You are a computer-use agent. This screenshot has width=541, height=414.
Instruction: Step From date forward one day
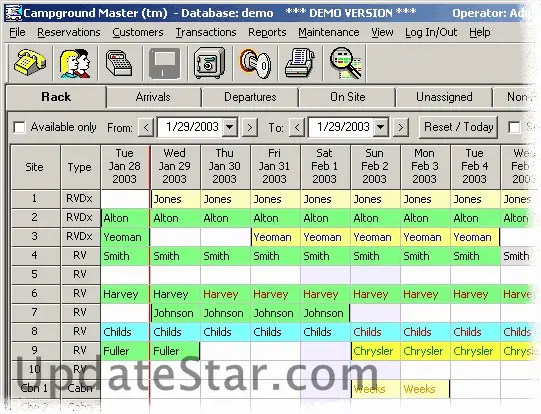[250, 128]
